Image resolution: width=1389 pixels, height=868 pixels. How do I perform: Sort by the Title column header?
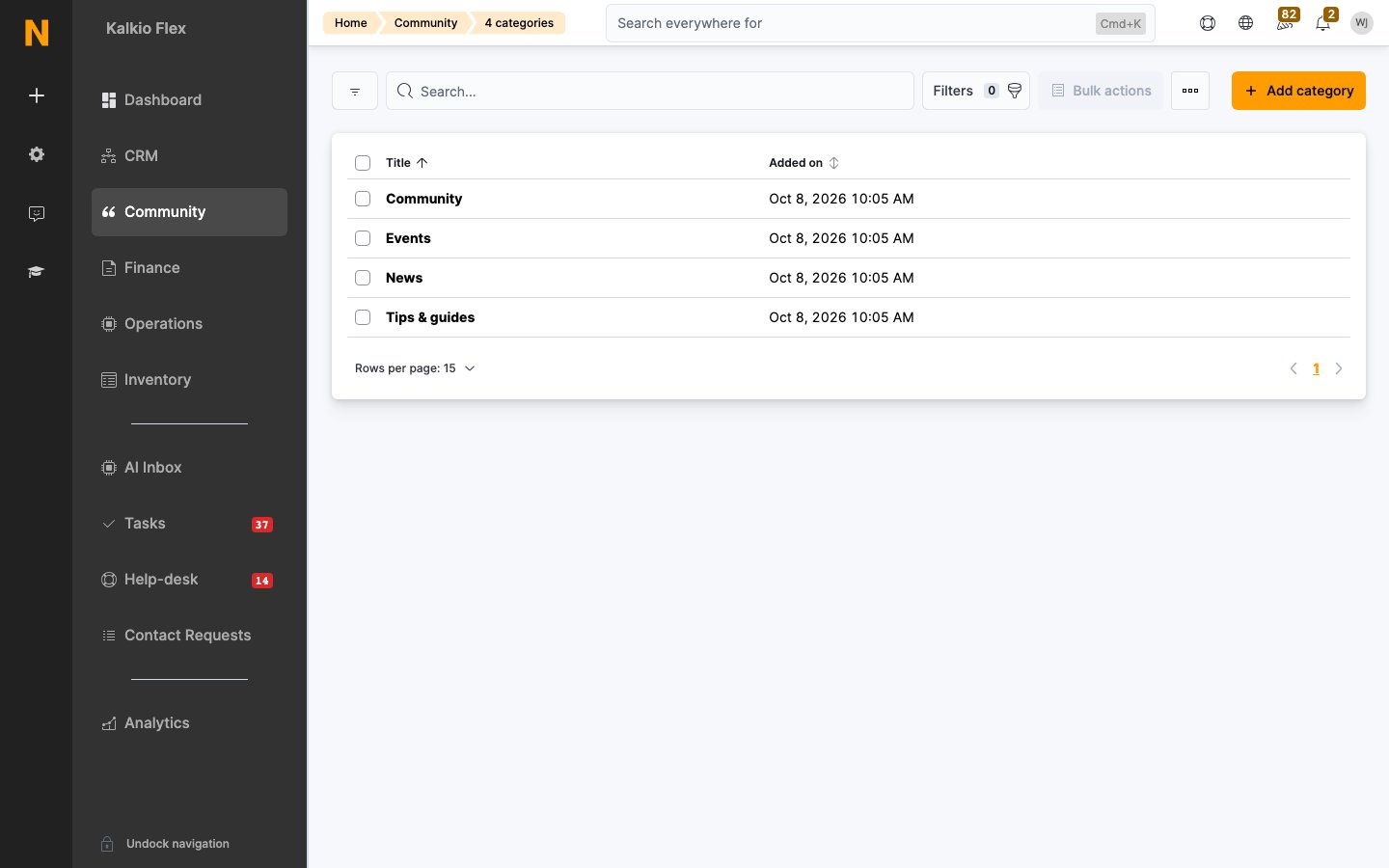(406, 163)
